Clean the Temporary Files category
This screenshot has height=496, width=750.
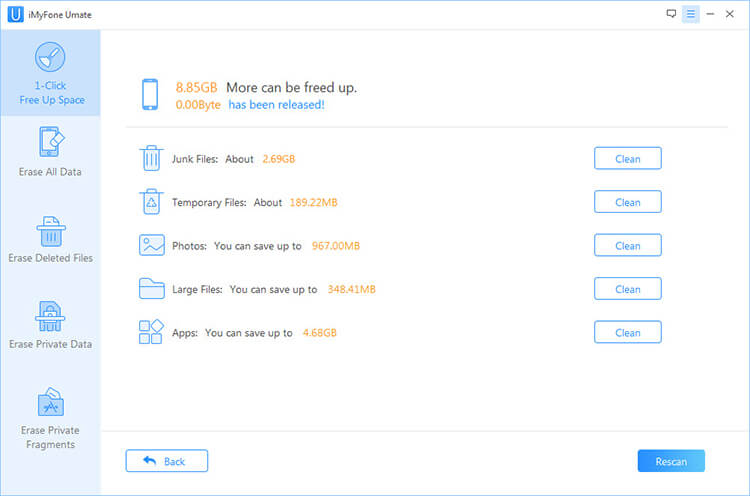click(x=628, y=202)
